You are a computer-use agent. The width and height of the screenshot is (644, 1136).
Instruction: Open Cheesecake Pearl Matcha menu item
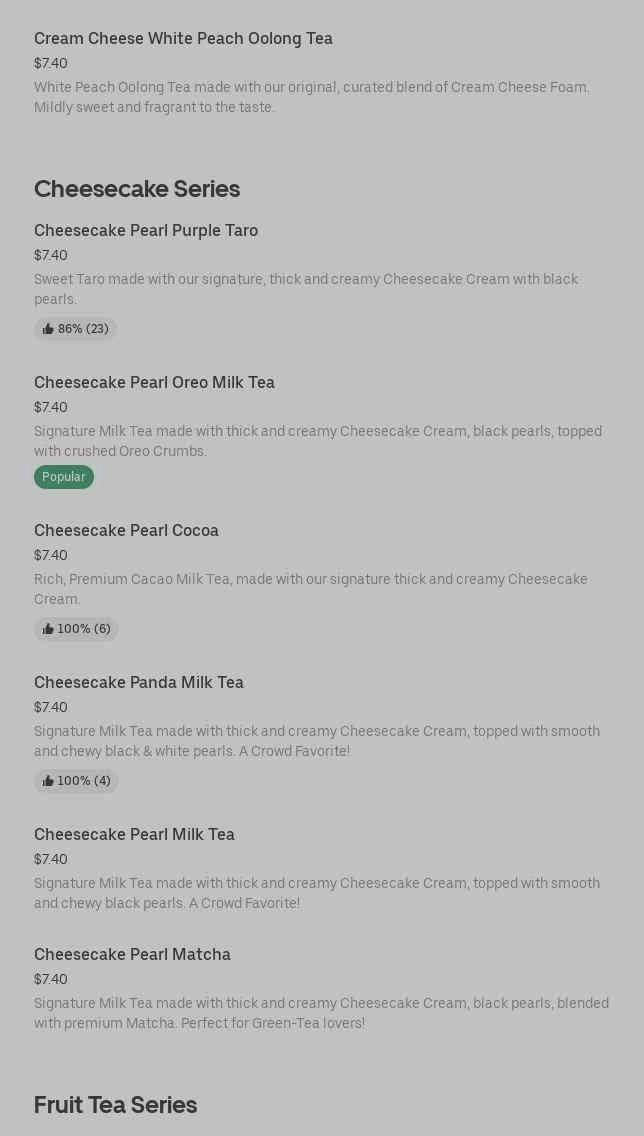[x=132, y=954]
